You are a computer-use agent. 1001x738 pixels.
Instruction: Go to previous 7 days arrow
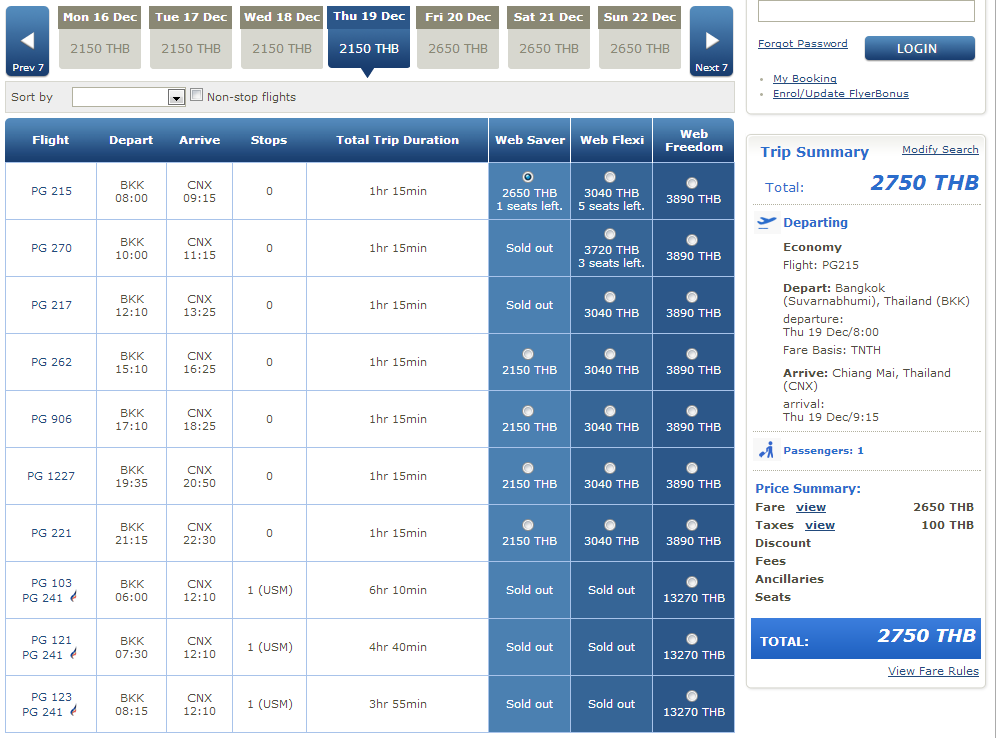(x=27, y=41)
